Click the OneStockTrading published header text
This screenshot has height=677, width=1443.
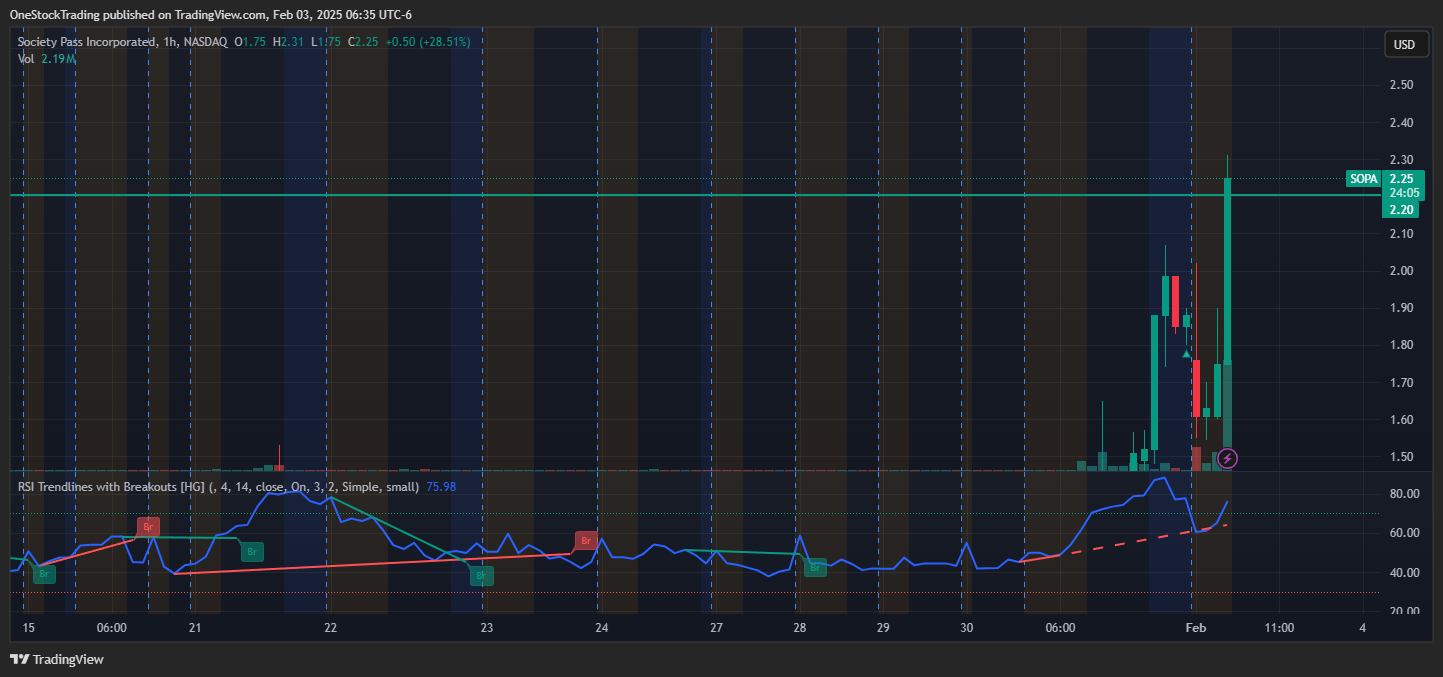(x=210, y=14)
